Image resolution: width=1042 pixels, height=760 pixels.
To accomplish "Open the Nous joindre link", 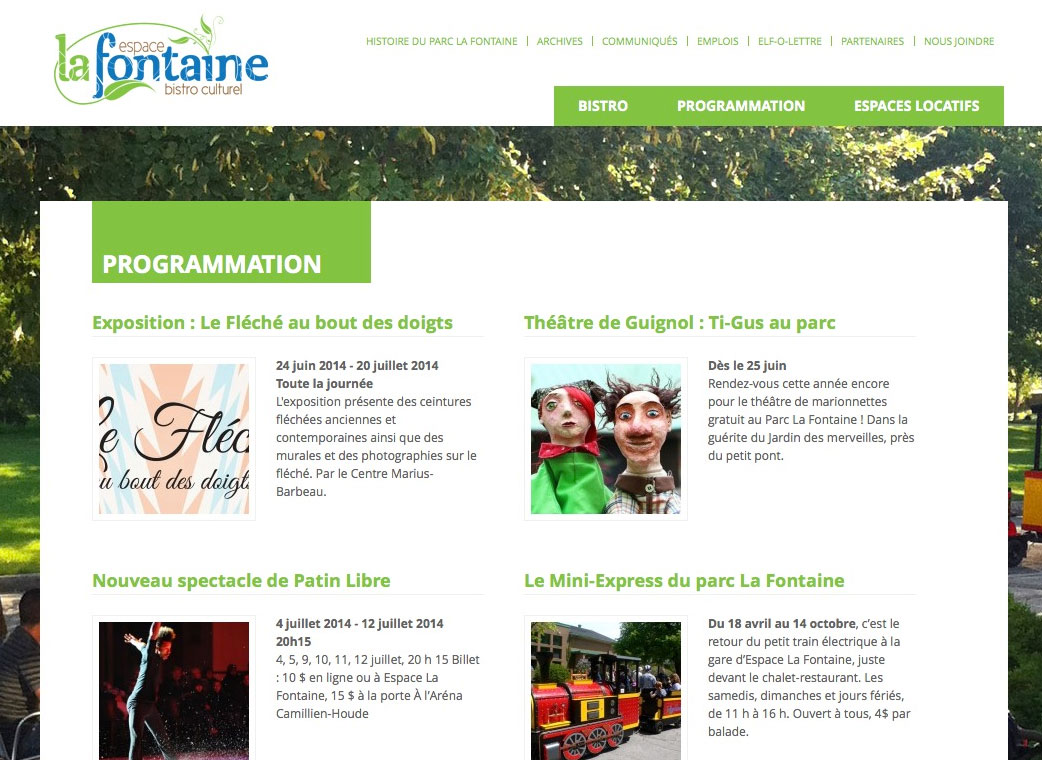I will point(959,41).
